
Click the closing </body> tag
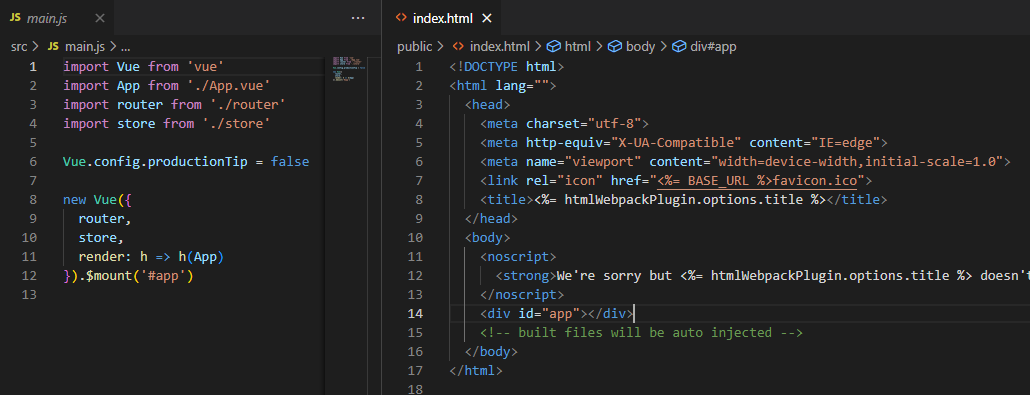pyautogui.click(x=491, y=352)
